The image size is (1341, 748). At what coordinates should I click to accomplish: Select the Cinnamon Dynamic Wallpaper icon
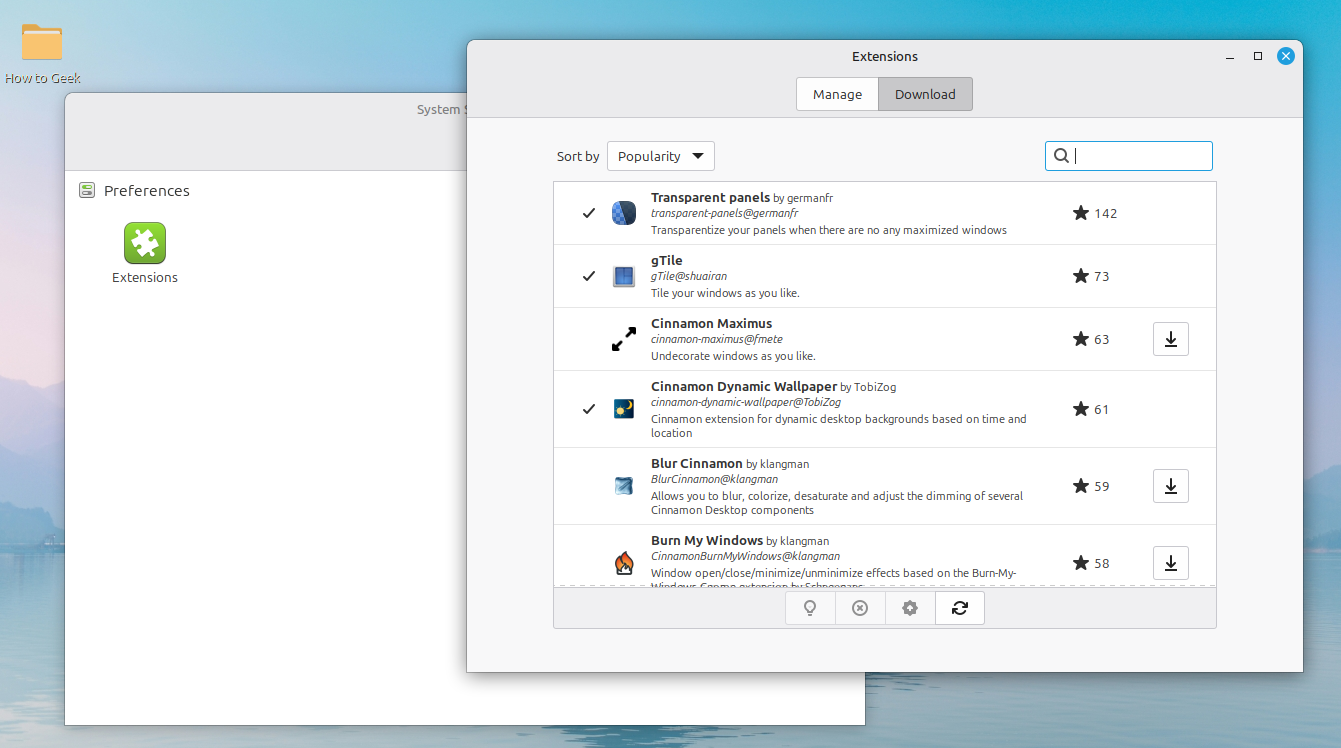pyautogui.click(x=624, y=409)
